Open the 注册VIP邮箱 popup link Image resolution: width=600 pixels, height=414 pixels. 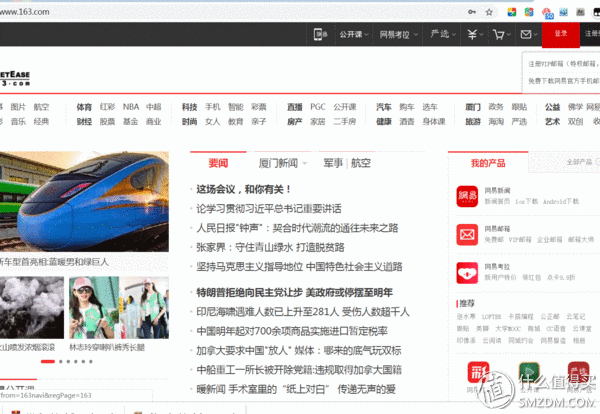tap(564, 64)
